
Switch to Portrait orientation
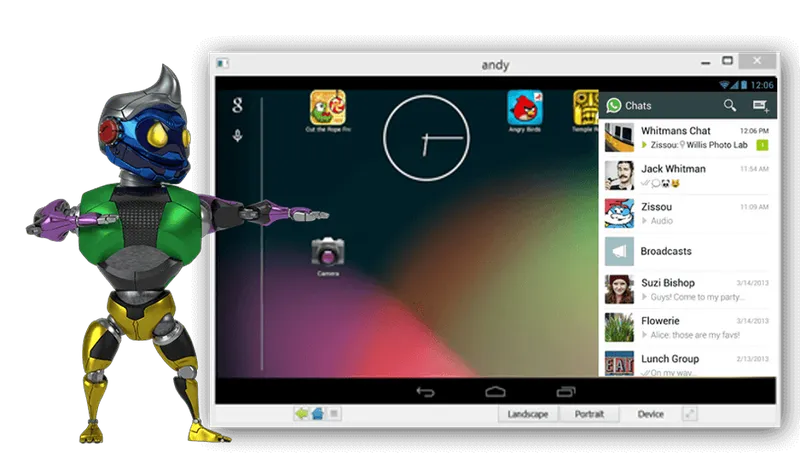pyautogui.click(x=589, y=414)
